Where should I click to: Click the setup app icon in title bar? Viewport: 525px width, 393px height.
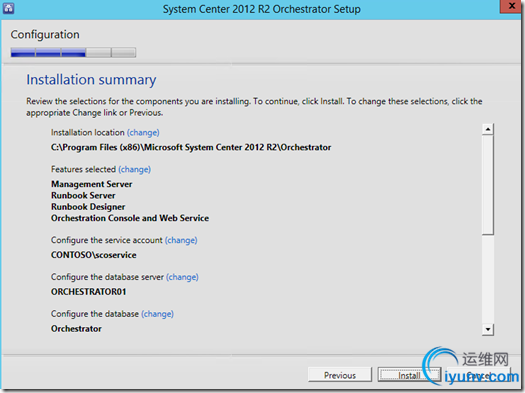(8, 8)
